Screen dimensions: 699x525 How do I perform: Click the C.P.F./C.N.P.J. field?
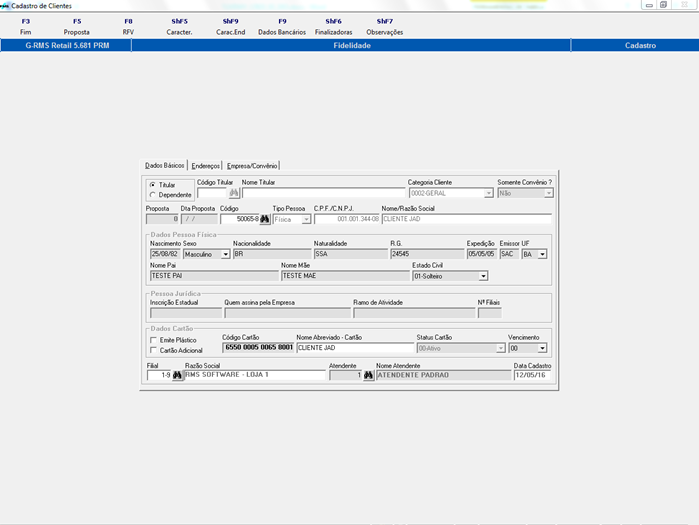[x=347, y=219]
